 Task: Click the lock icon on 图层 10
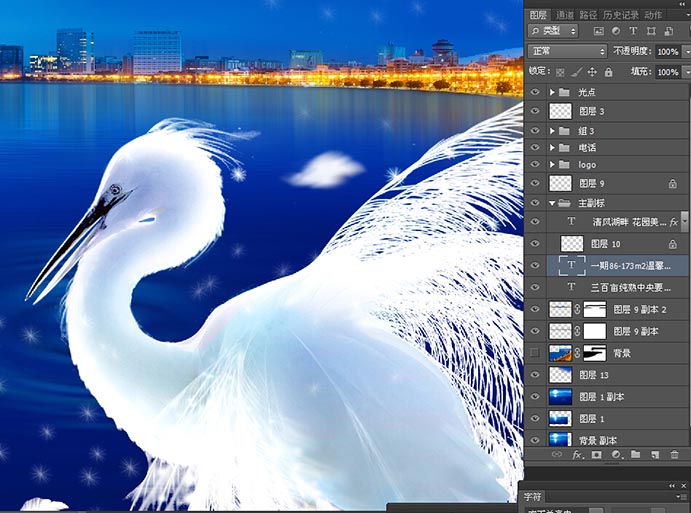[672, 244]
